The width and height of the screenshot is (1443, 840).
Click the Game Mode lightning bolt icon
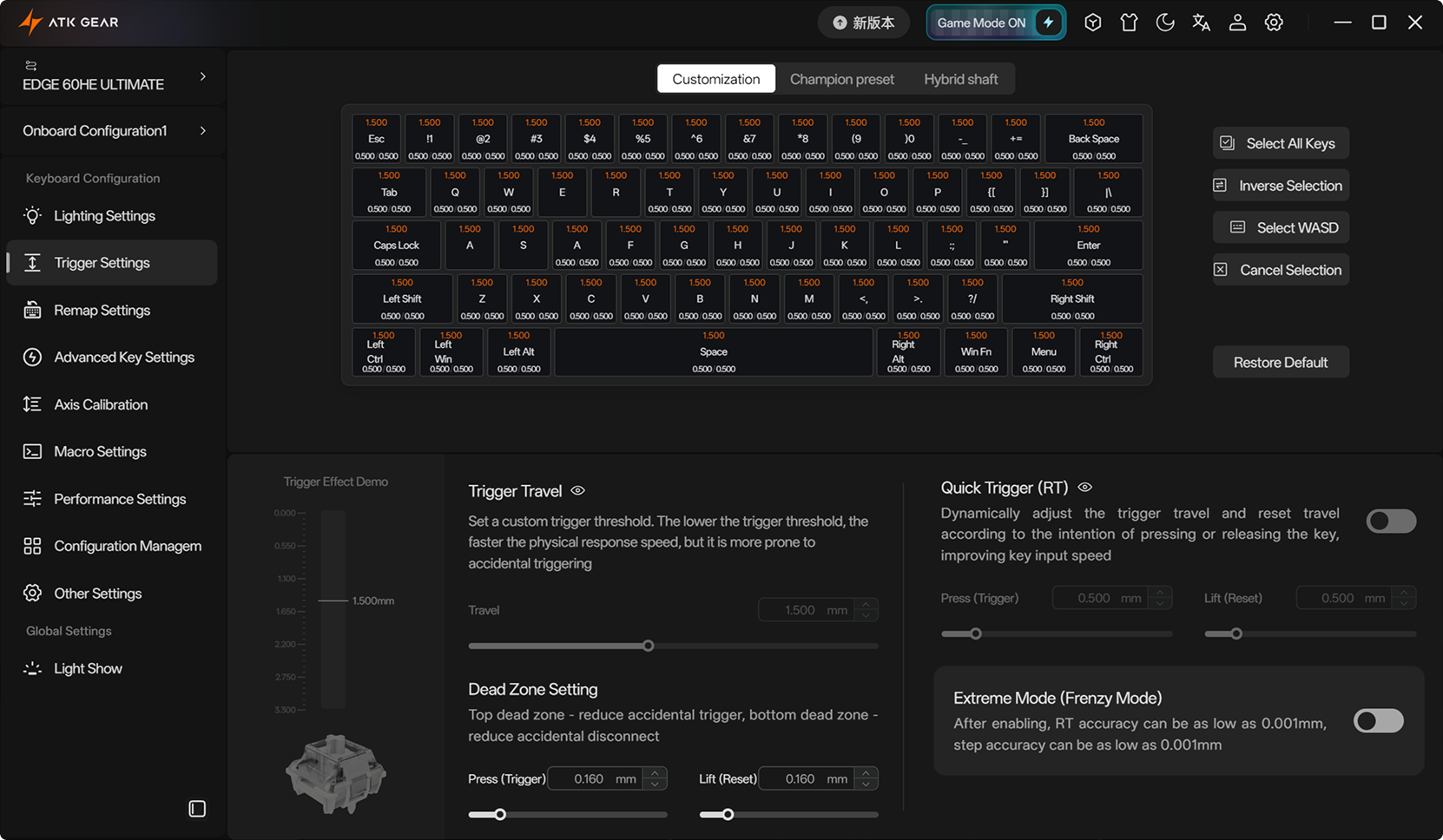tap(1048, 23)
